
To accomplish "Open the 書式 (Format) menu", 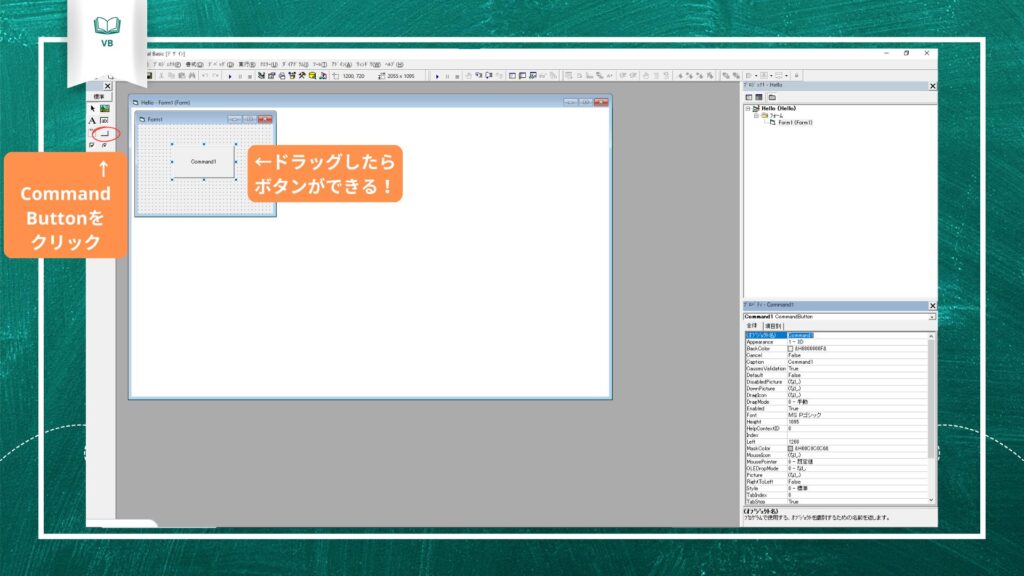I will pyautogui.click(x=195, y=65).
